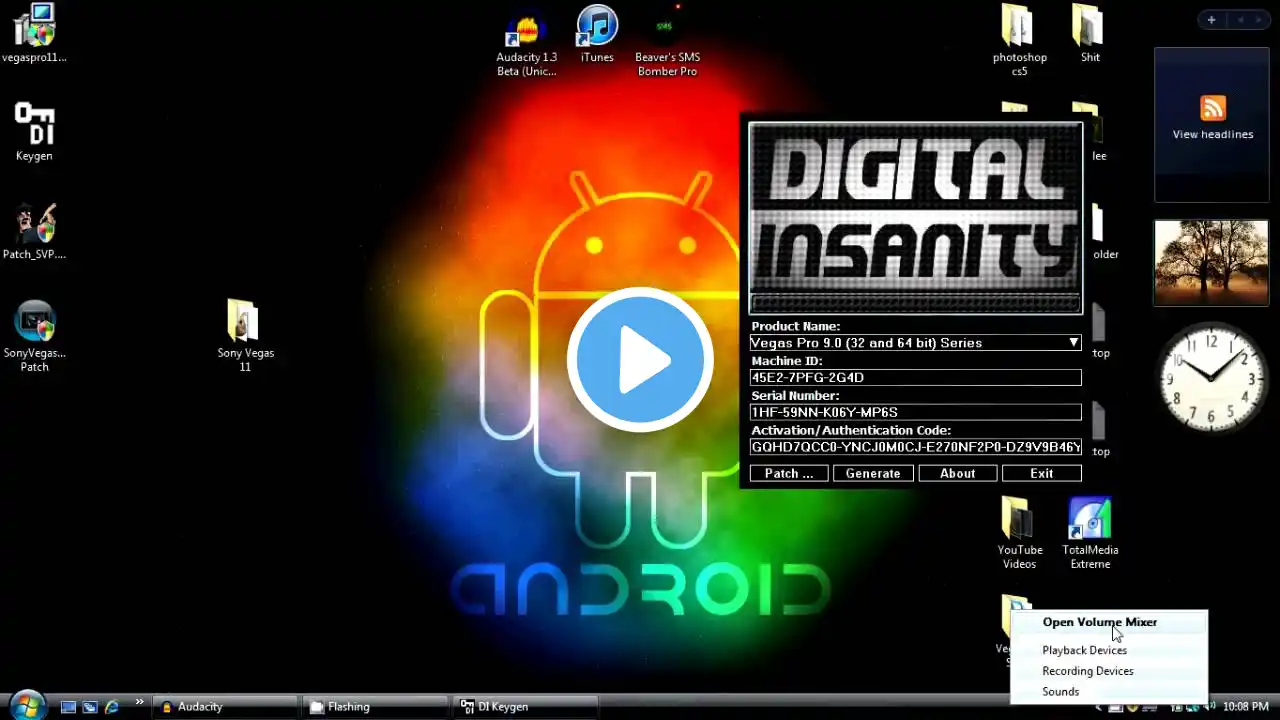Click the Serial Number field

pos(915,412)
